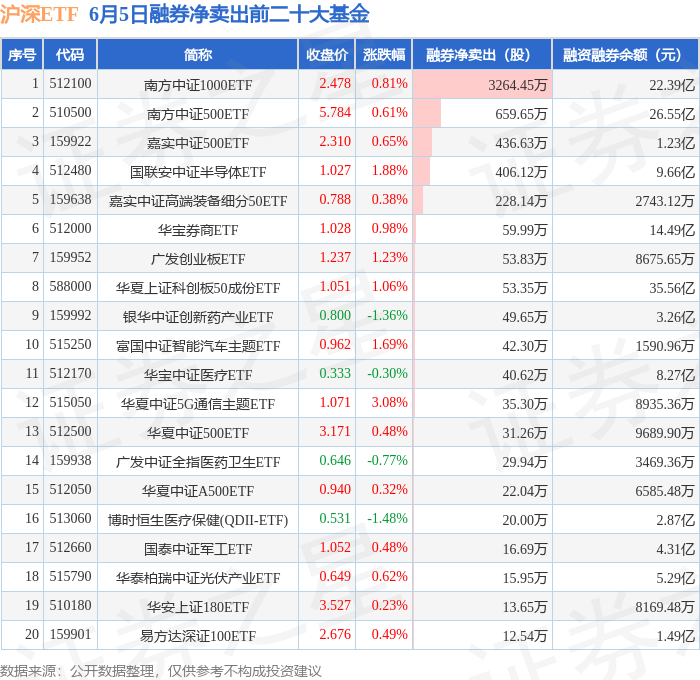Click net short value 22.04万
This screenshot has width=700, height=680.
[x=525, y=491]
